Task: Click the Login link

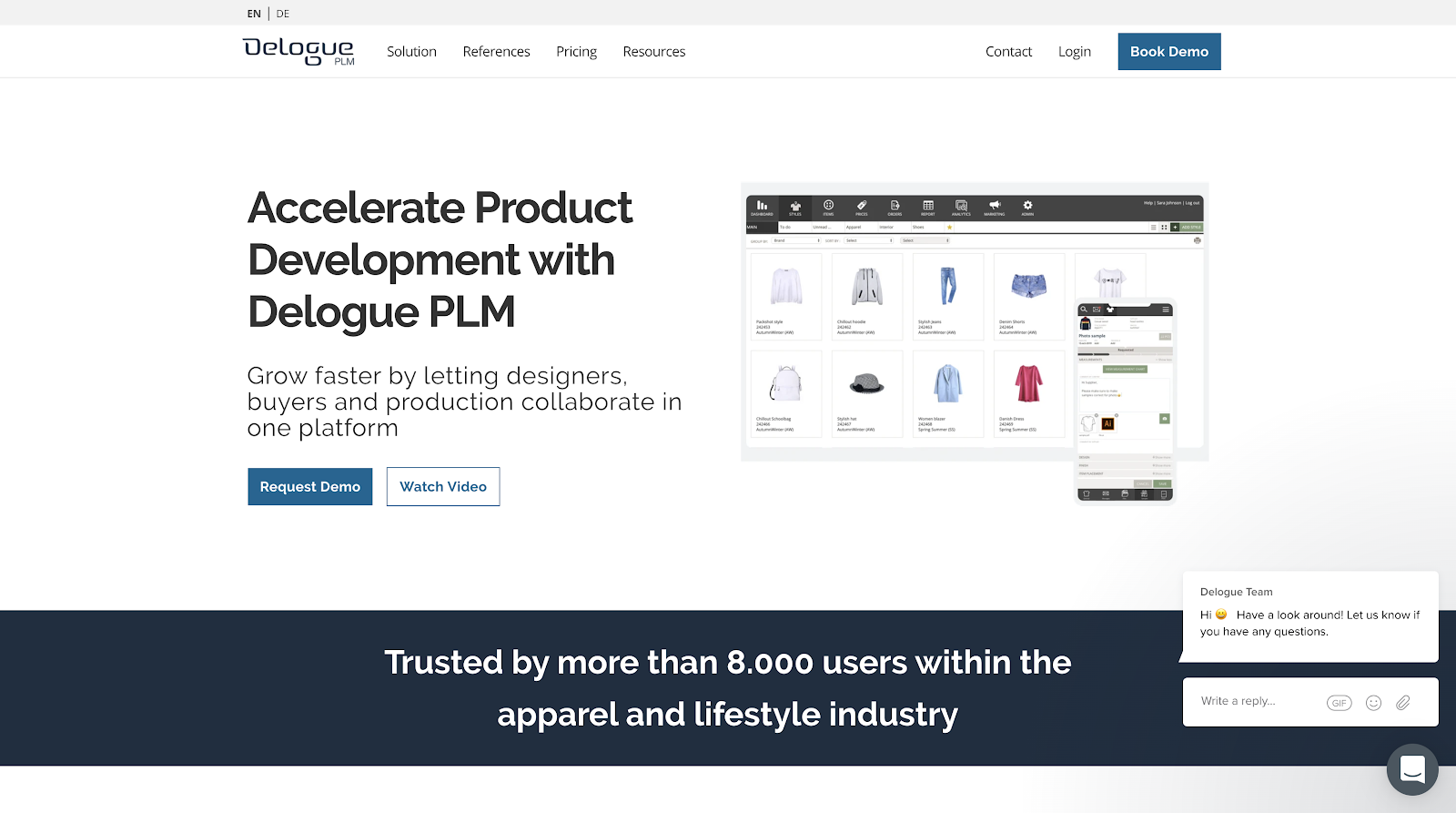Action: point(1074,52)
